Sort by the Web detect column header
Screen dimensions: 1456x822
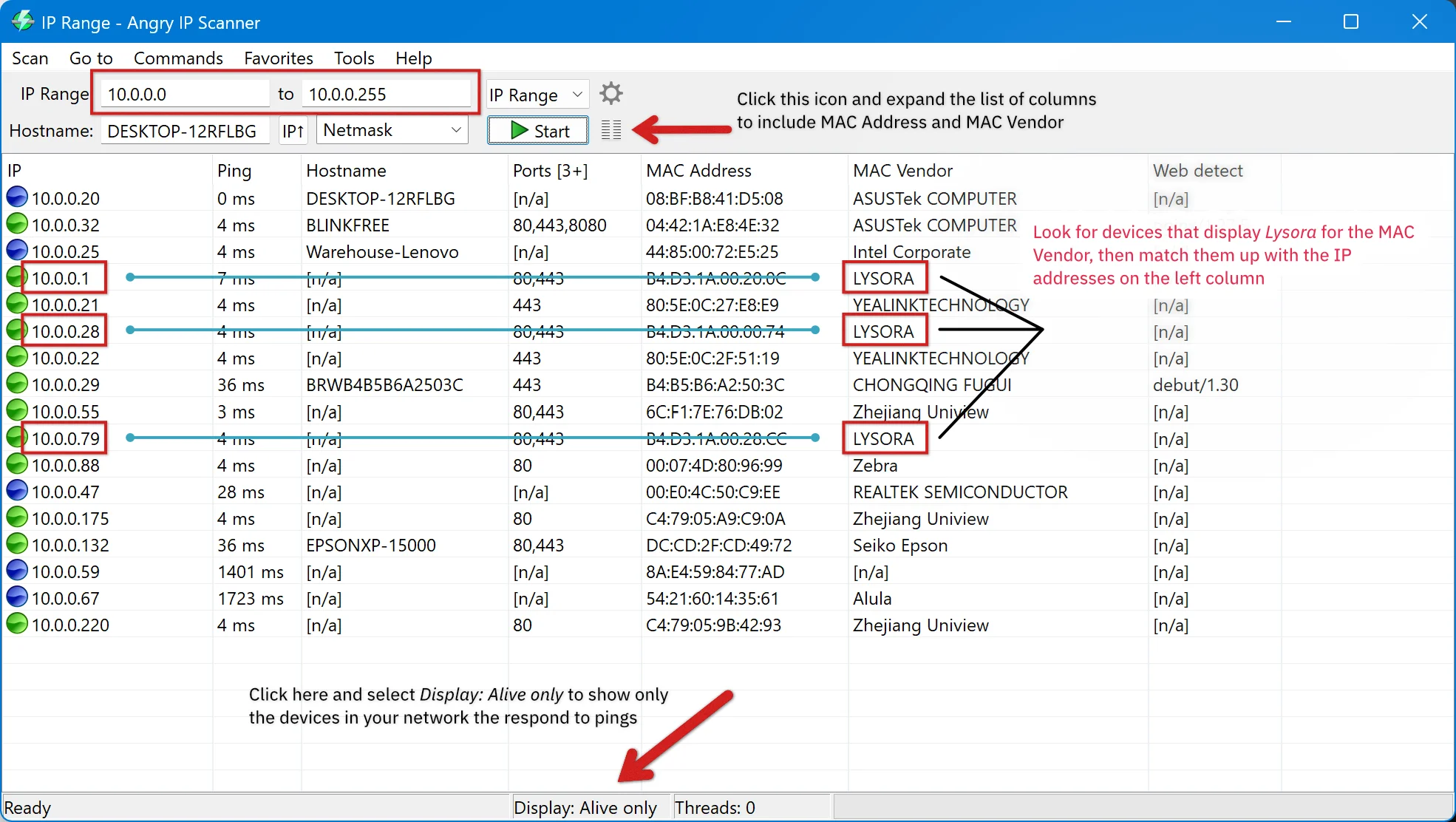[x=1214, y=171]
